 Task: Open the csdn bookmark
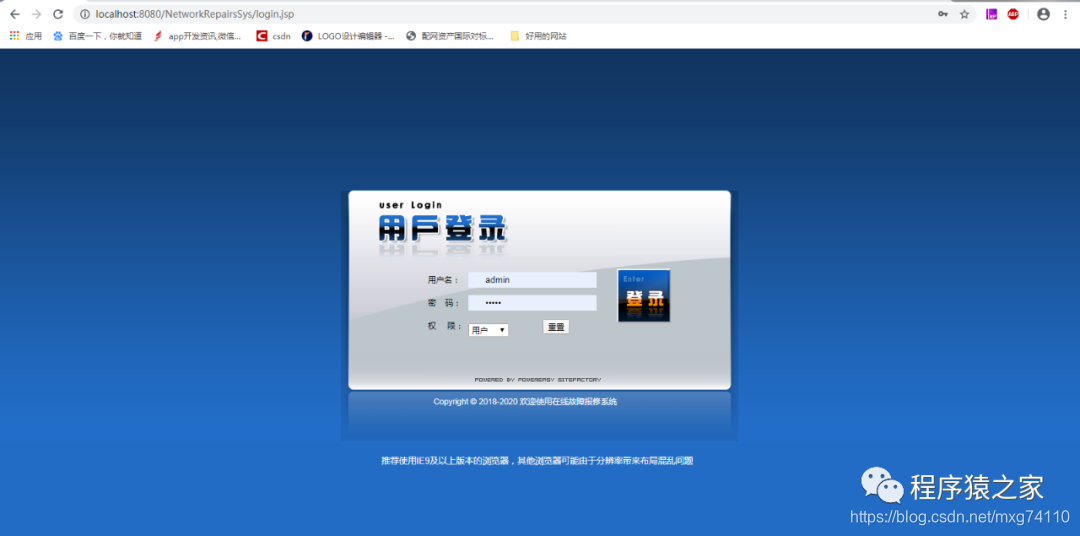[x=273, y=36]
